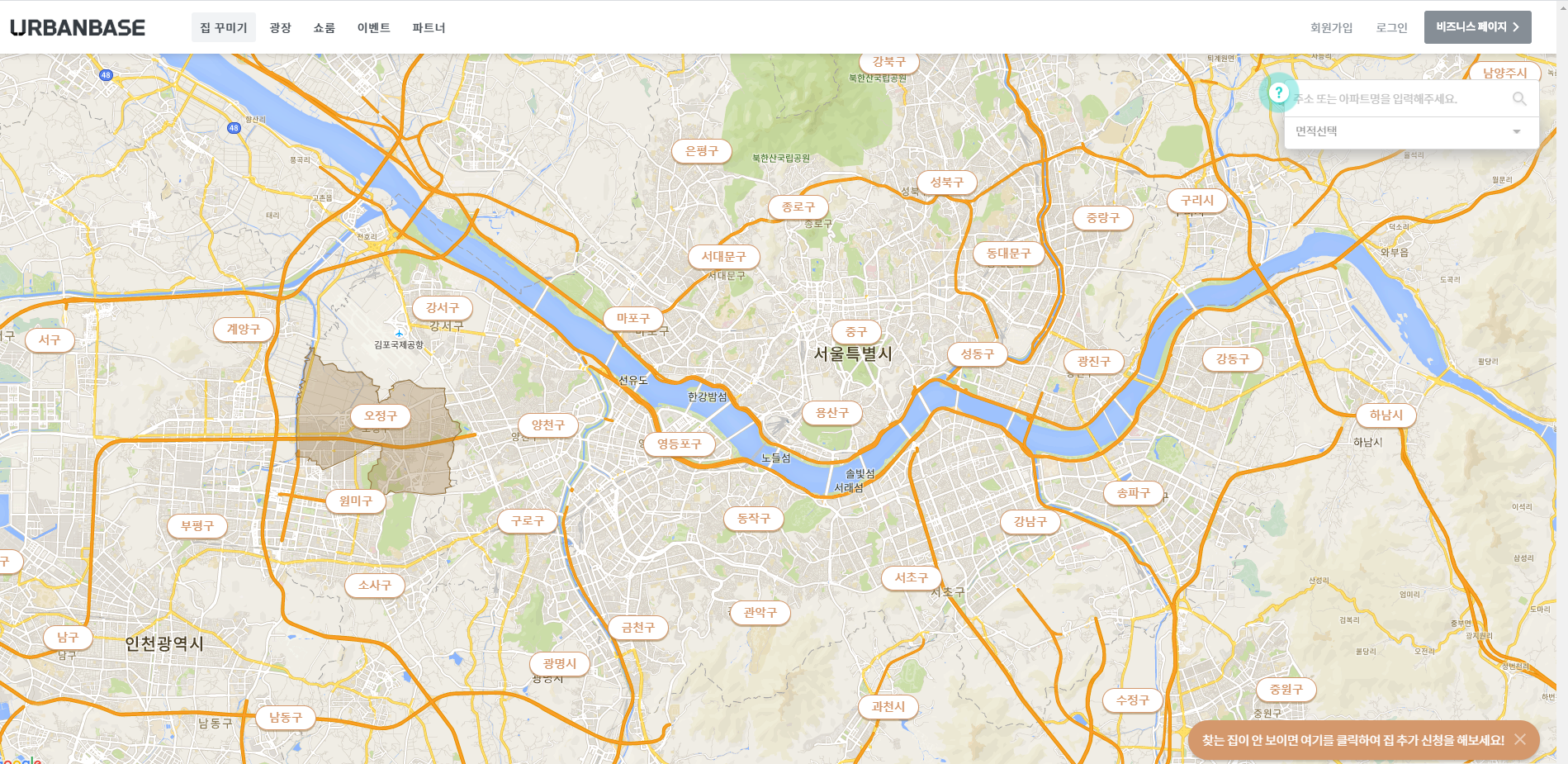
Task: Select the 영등포구 district marker
Action: [680, 444]
